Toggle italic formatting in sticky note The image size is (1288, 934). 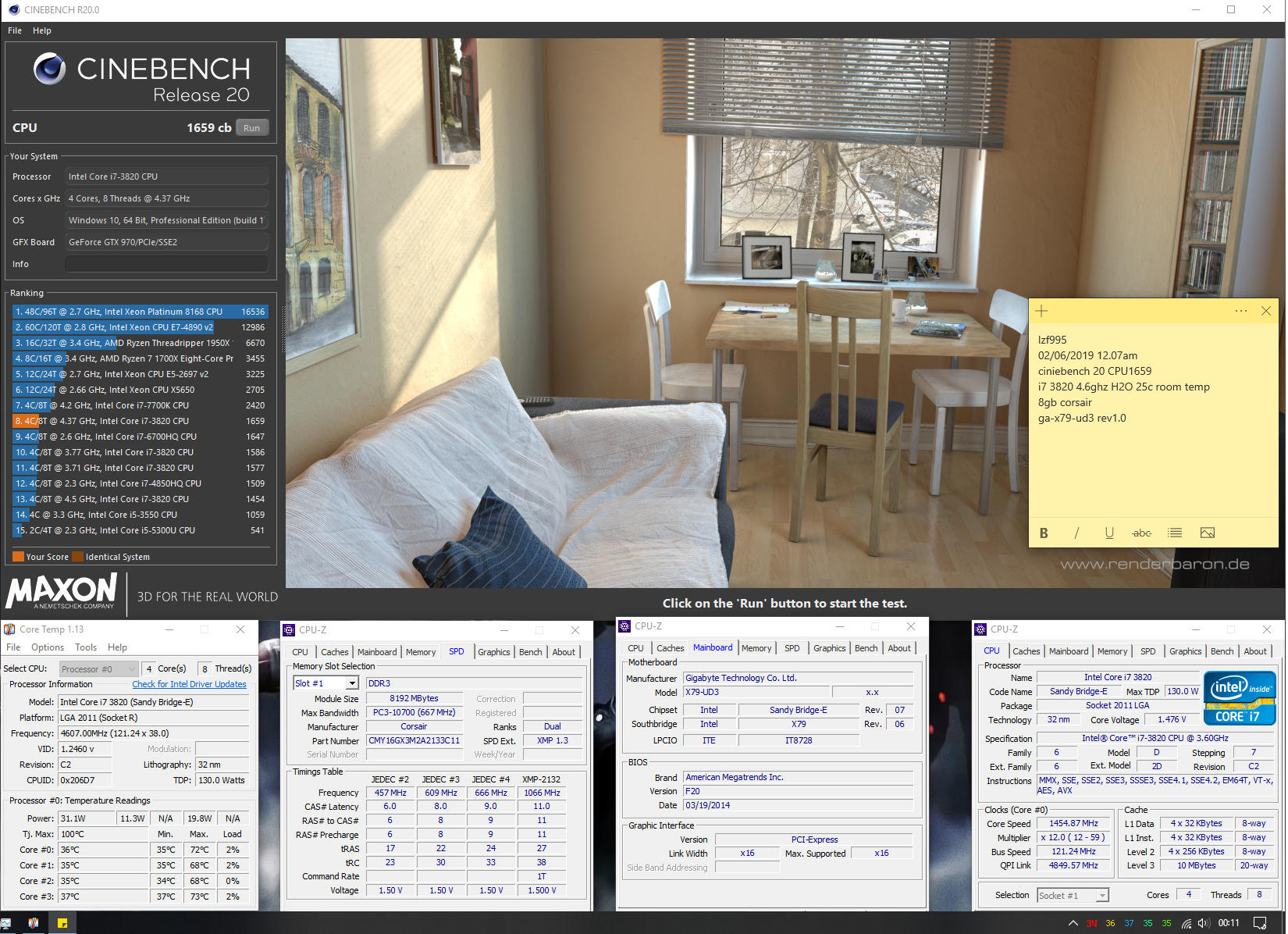(x=1076, y=533)
